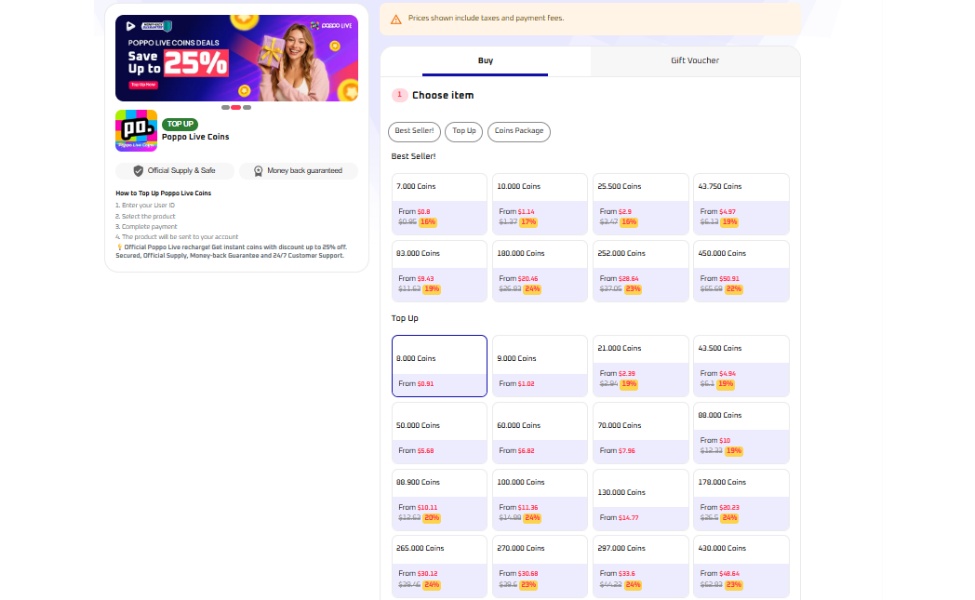The width and height of the screenshot is (975, 600).
Task: Select the 7.000 Coins best seller card
Action: pyautogui.click(x=439, y=204)
